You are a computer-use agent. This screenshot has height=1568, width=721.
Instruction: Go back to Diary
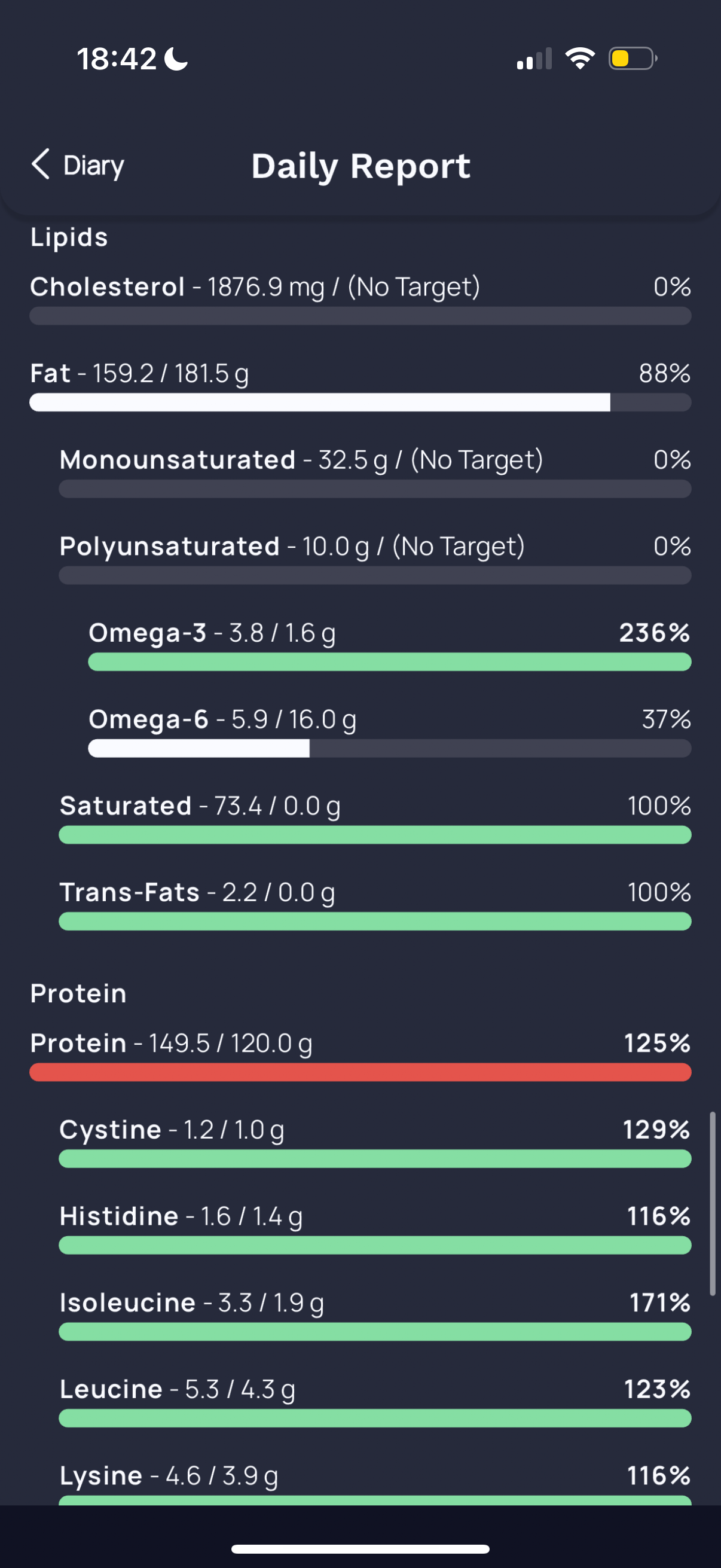(x=78, y=165)
